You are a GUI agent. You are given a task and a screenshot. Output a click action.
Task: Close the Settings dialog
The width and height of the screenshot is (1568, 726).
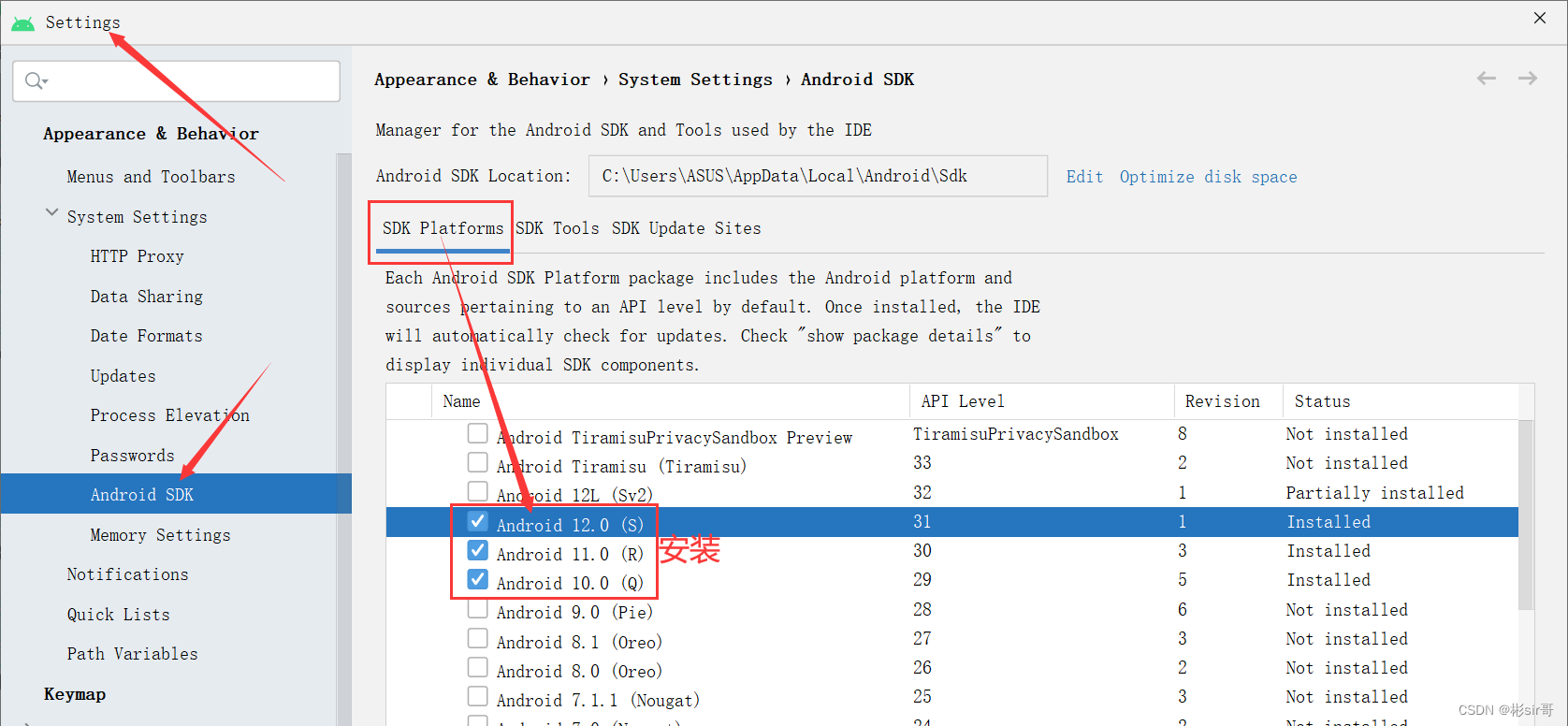coord(1540,18)
